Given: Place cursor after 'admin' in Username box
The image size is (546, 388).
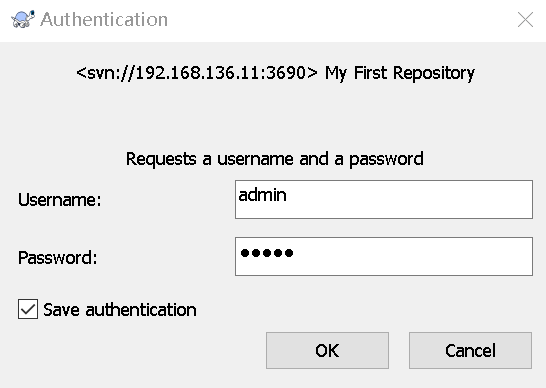Looking at the screenshot, I should pyautogui.click(x=288, y=195).
